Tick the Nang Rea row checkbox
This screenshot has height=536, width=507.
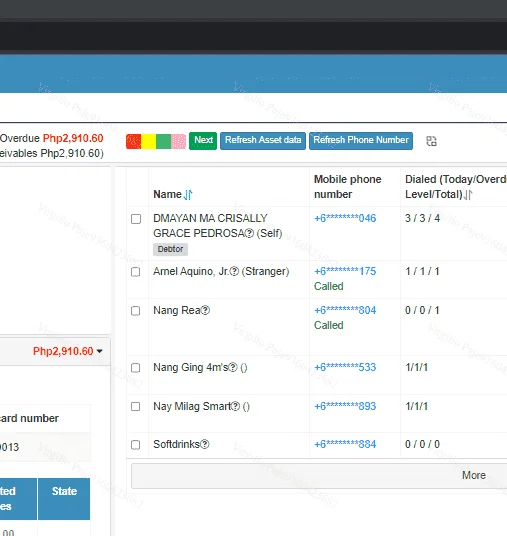(x=136, y=311)
